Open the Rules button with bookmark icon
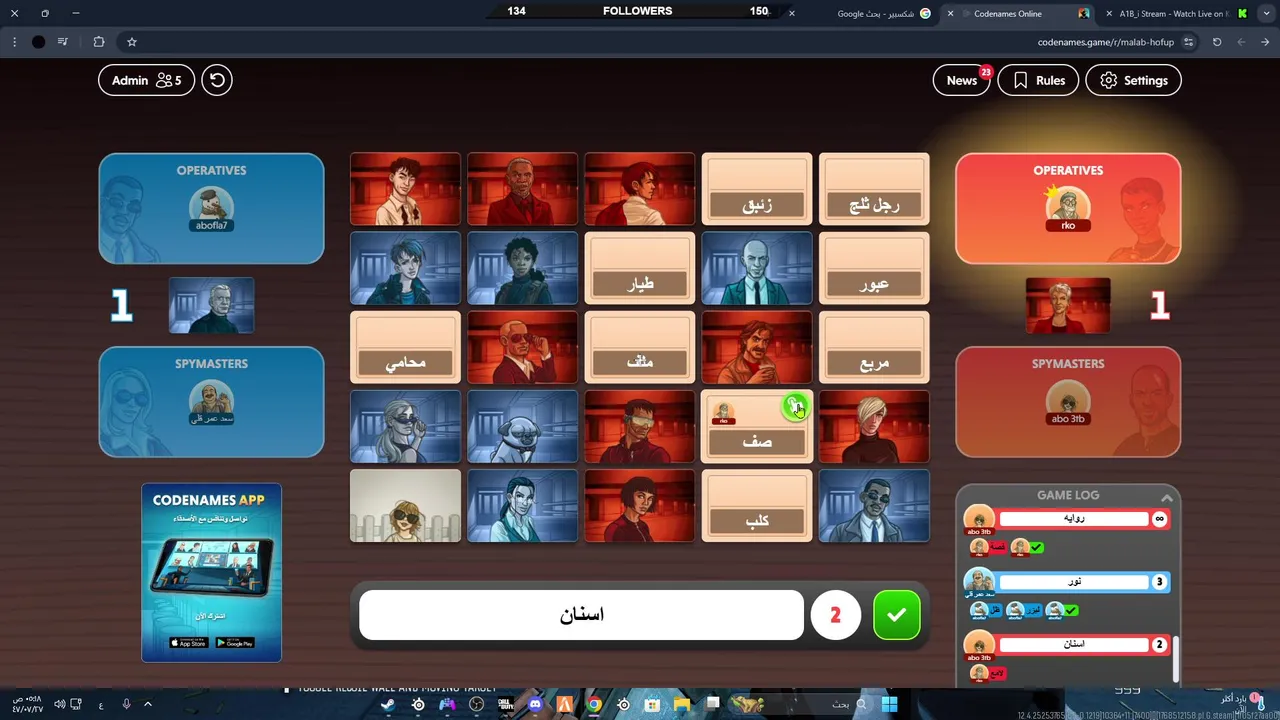The image size is (1280, 720). pyautogui.click(x=1039, y=80)
